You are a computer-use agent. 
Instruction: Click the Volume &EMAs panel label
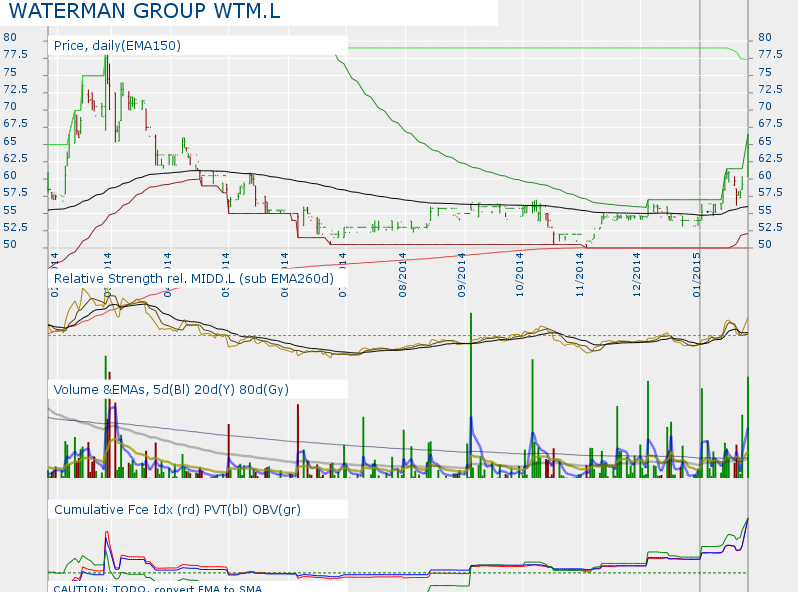point(171,390)
